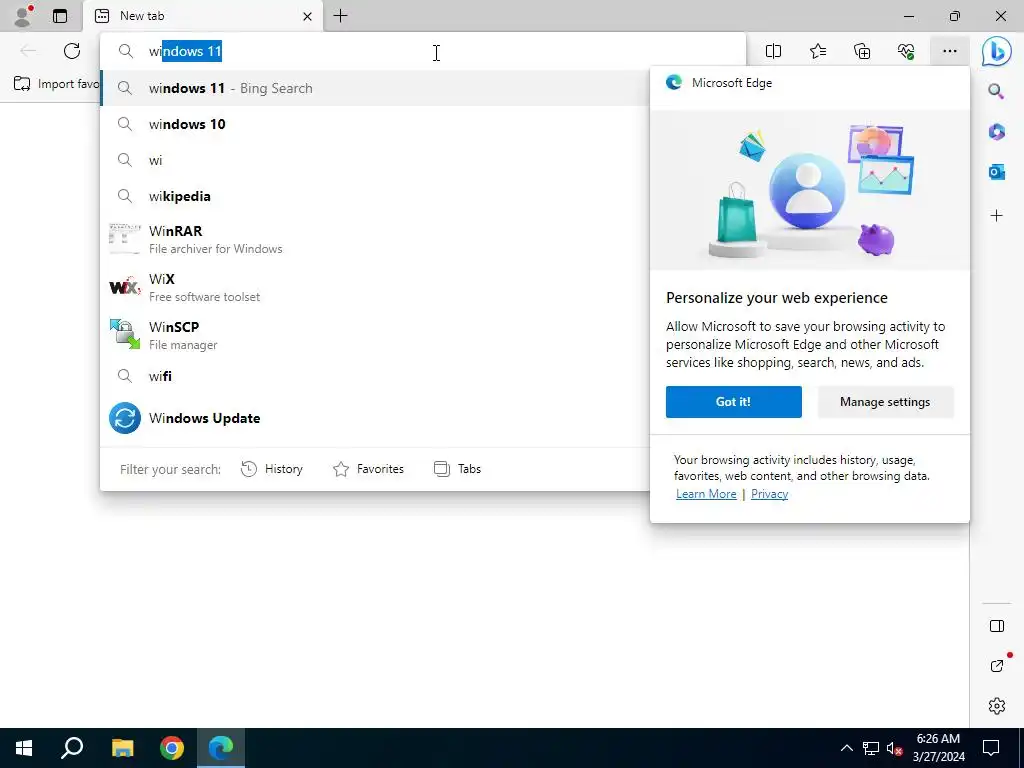Image resolution: width=1024 pixels, height=768 pixels.
Task: Open a new tab with plus button
Action: (340, 16)
